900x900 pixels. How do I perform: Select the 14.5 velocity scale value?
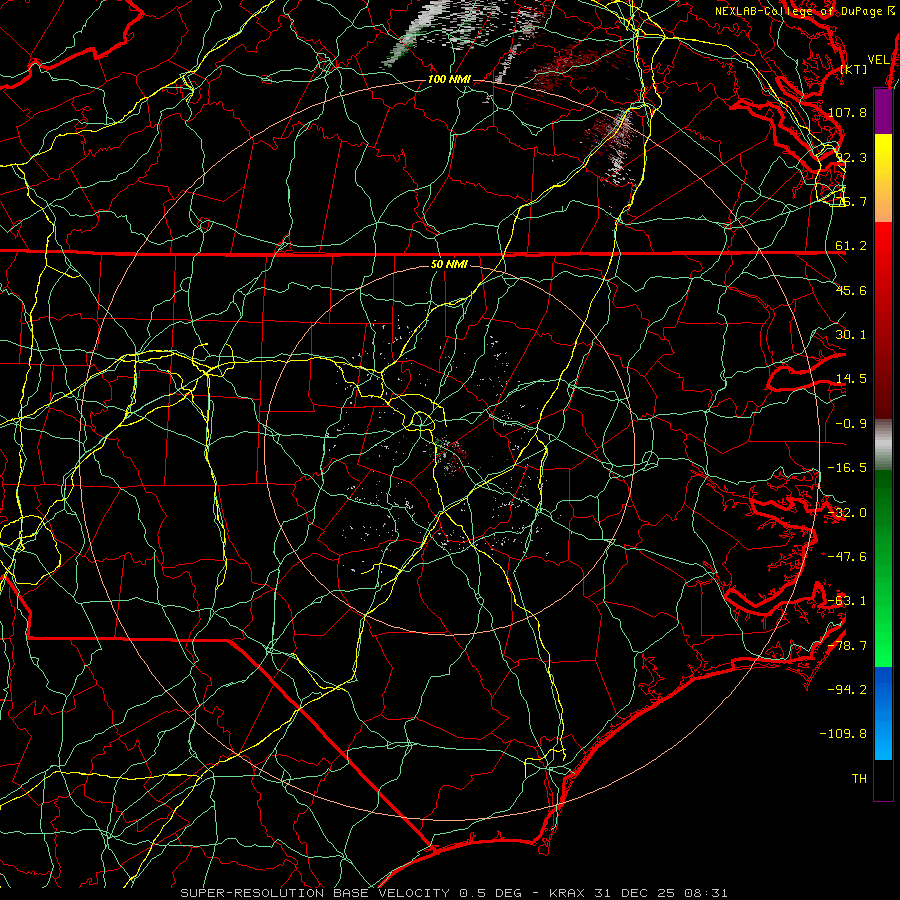tap(851, 379)
